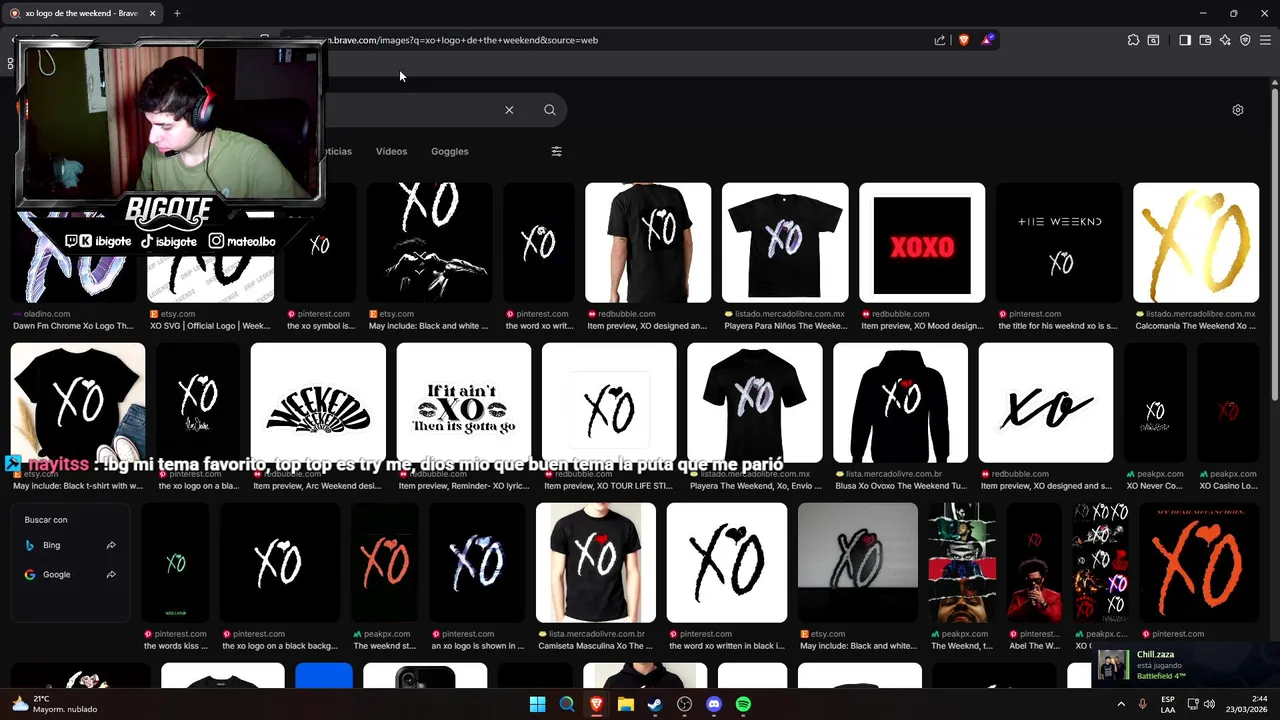This screenshot has width=1280, height=720.
Task: Switch the ESP LAA keyboard language
Action: click(1168, 704)
